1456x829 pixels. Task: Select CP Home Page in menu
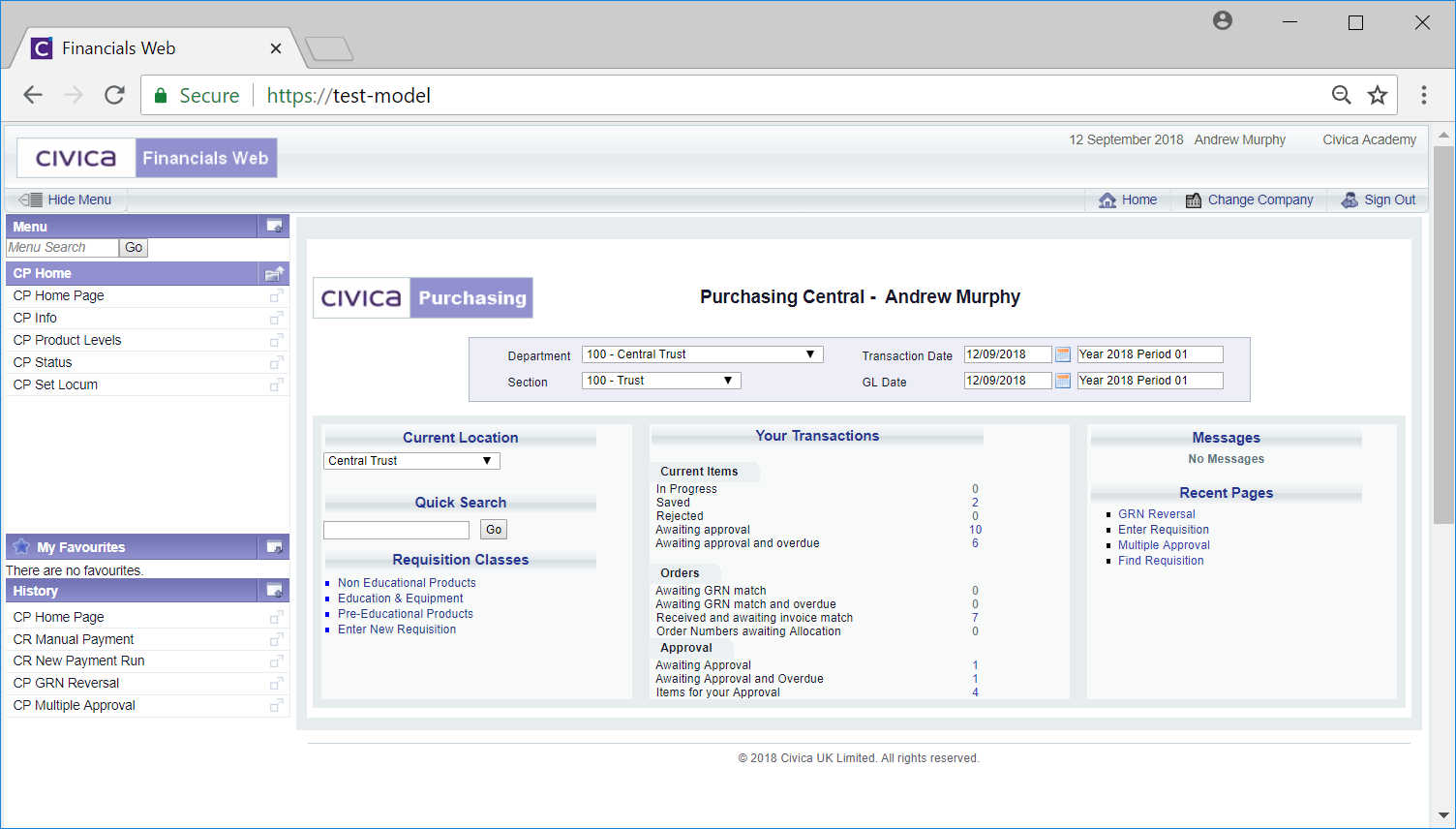point(59,295)
